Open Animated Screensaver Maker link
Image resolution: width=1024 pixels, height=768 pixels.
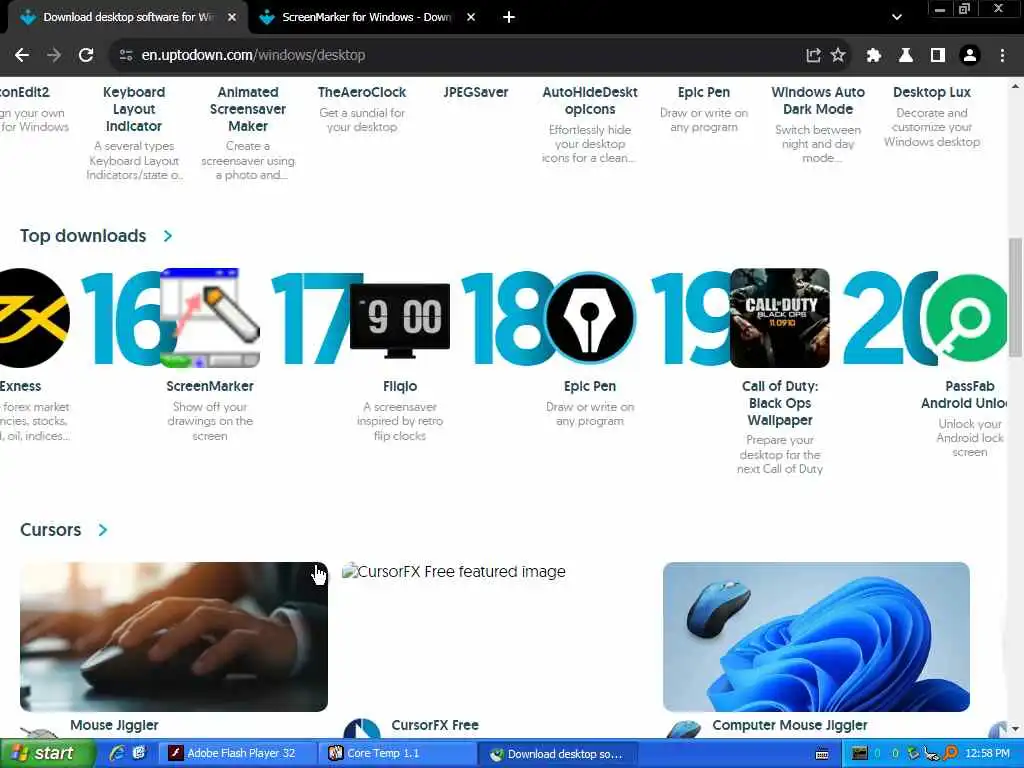click(x=248, y=109)
